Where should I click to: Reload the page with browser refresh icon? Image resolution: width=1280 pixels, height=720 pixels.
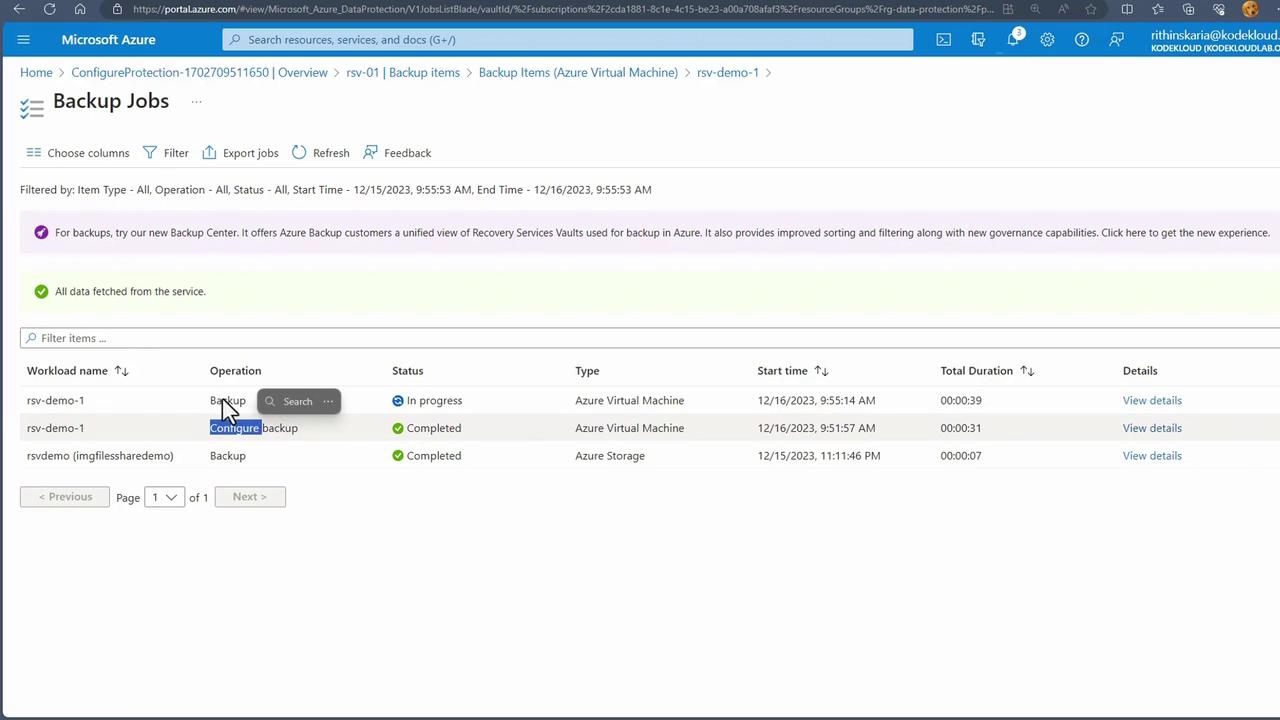50,9
